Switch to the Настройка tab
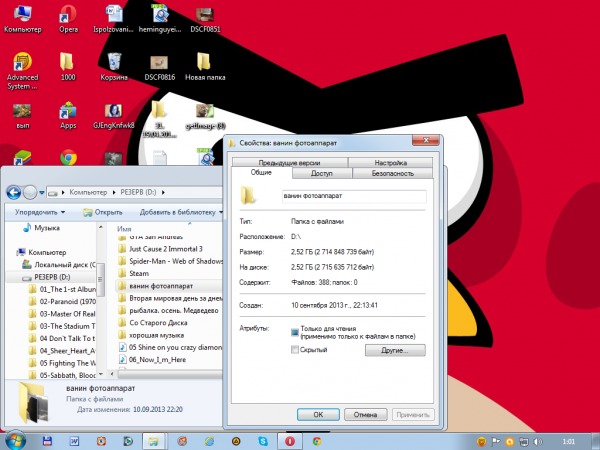600x450 pixels. [x=391, y=163]
